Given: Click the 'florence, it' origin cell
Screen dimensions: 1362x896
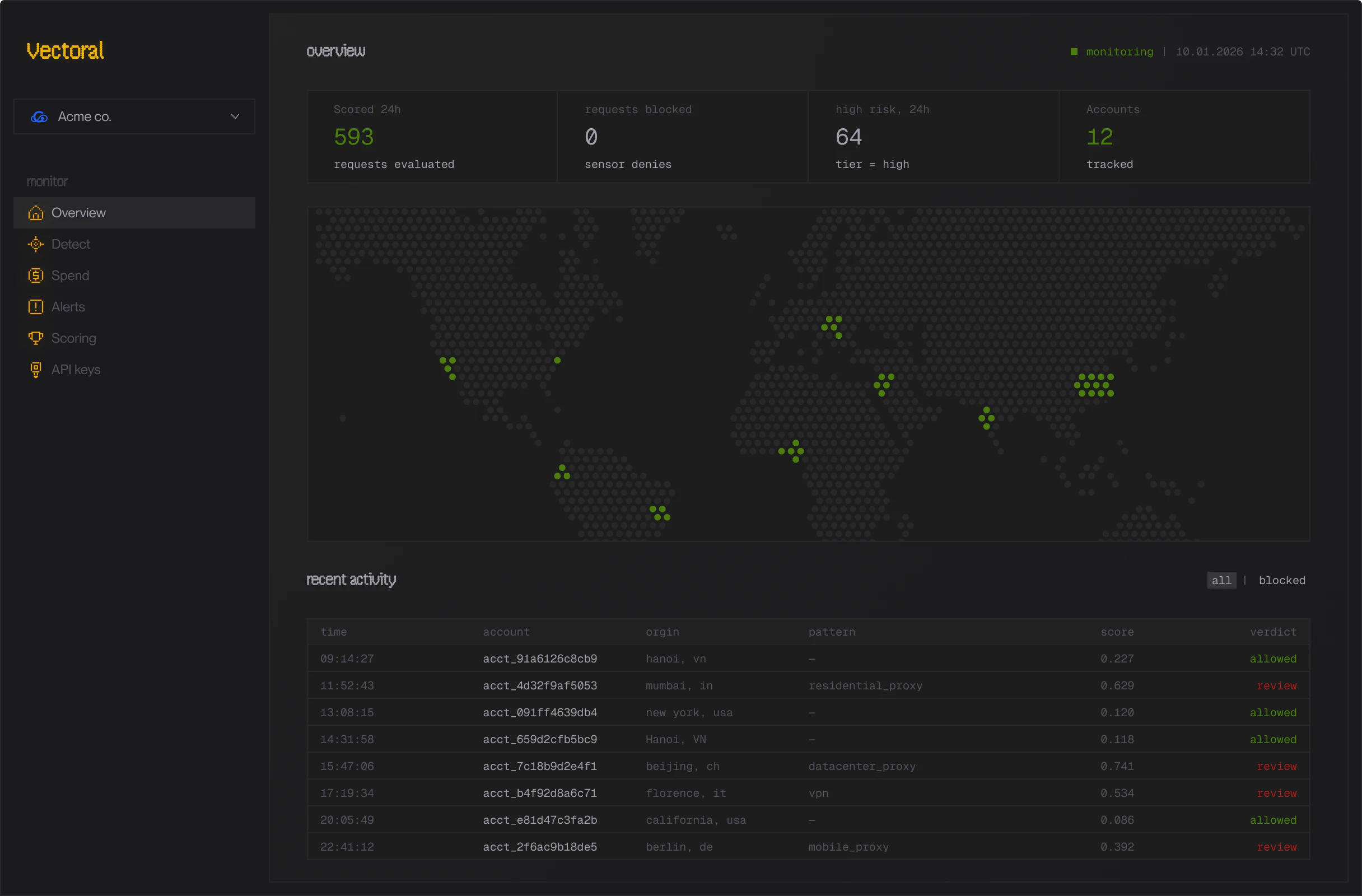Looking at the screenshot, I should coord(685,794).
